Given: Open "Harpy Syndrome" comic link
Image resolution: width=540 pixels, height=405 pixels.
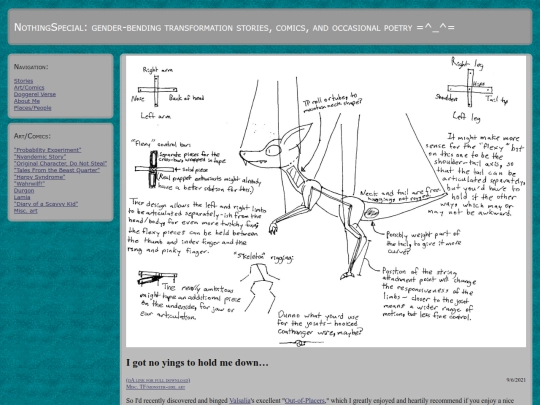Looking at the screenshot, I should pos(40,177).
